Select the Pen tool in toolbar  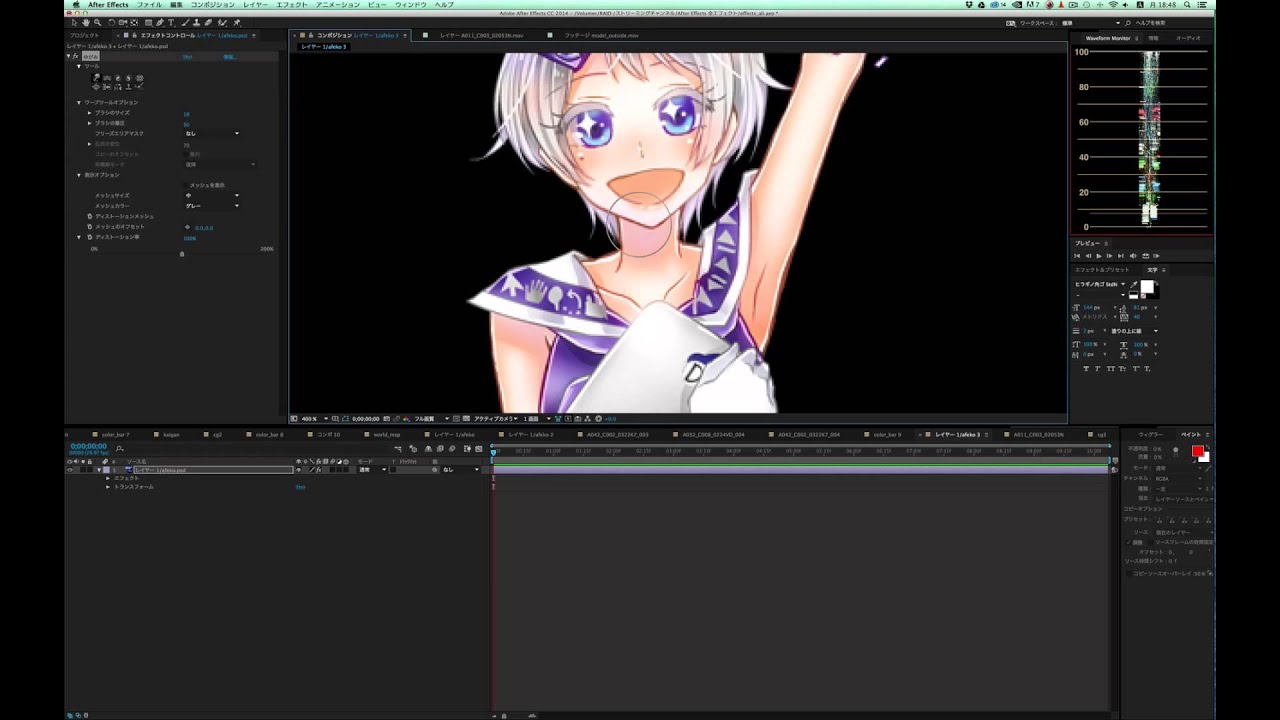pos(160,23)
